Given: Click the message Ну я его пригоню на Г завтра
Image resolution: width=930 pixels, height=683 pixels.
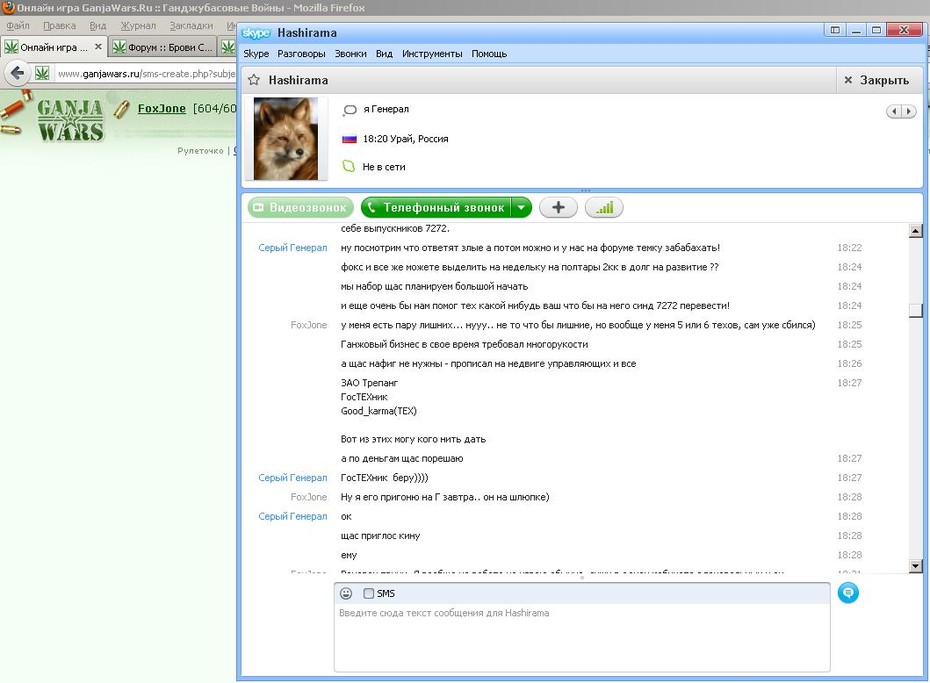Looking at the screenshot, I should [x=445, y=497].
